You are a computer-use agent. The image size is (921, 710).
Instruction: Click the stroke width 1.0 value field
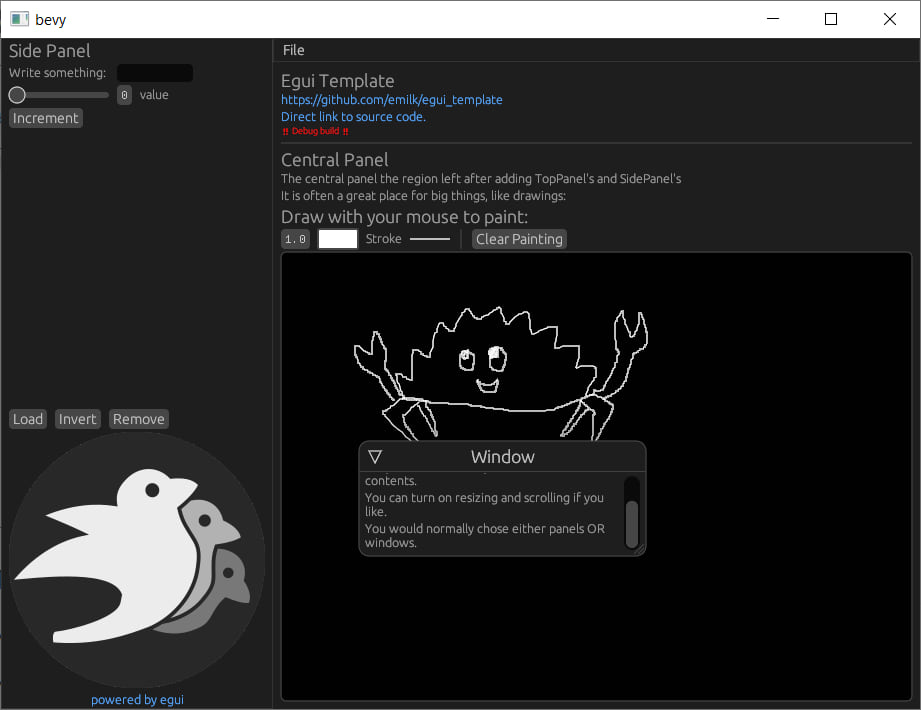pos(295,239)
